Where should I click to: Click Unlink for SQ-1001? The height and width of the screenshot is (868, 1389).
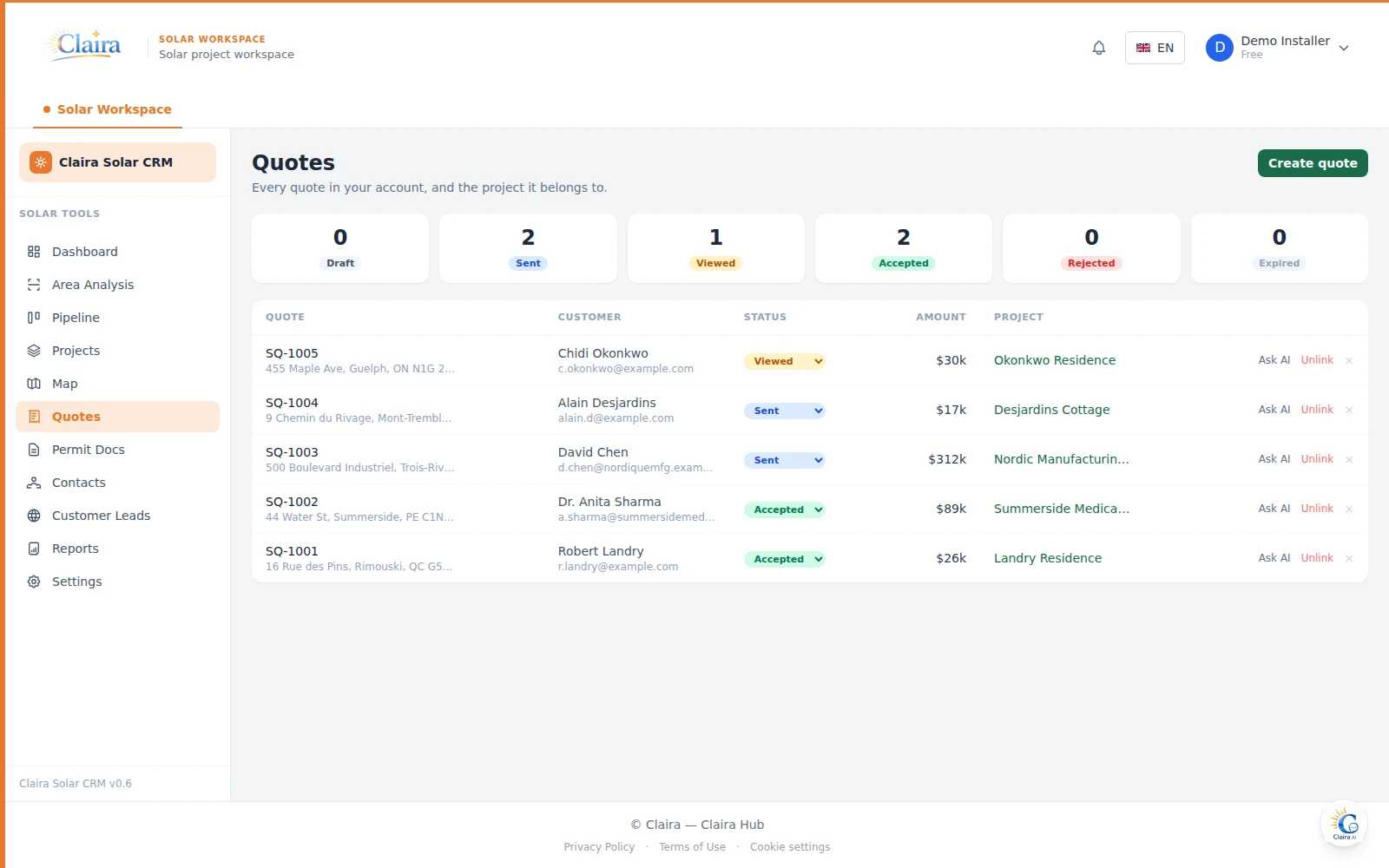pyautogui.click(x=1317, y=558)
